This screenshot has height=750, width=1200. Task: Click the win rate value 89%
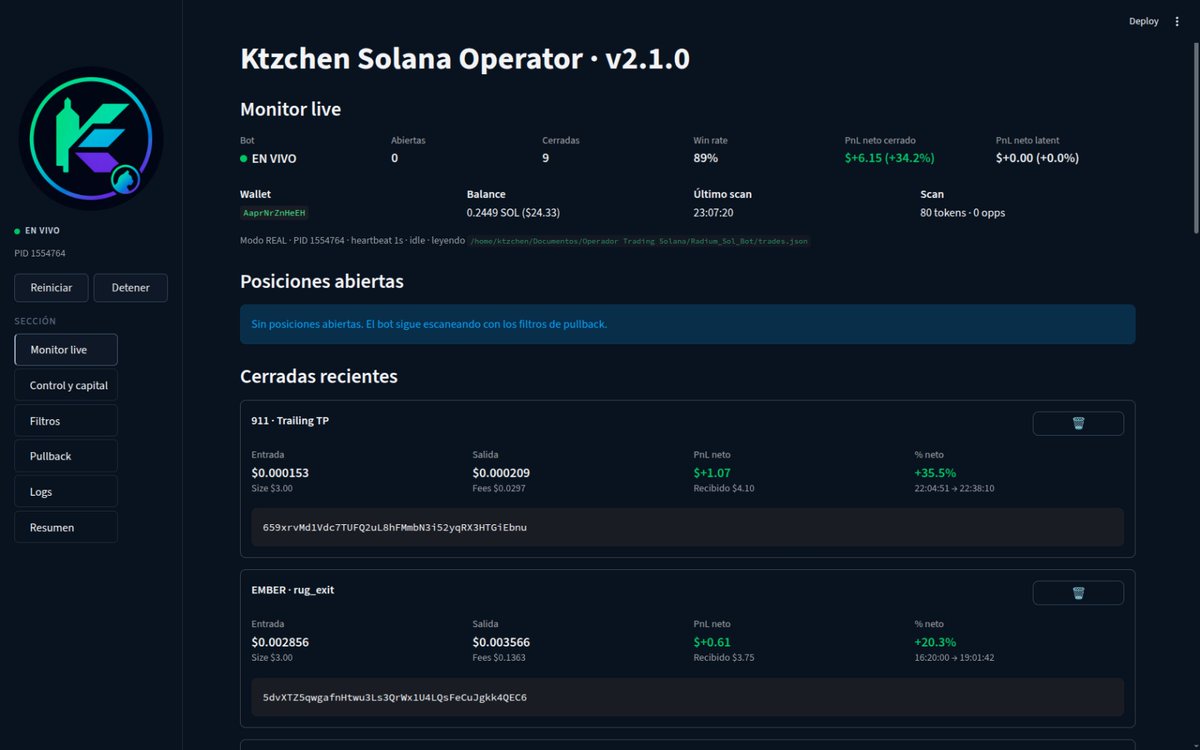pyautogui.click(x=705, y=158)
